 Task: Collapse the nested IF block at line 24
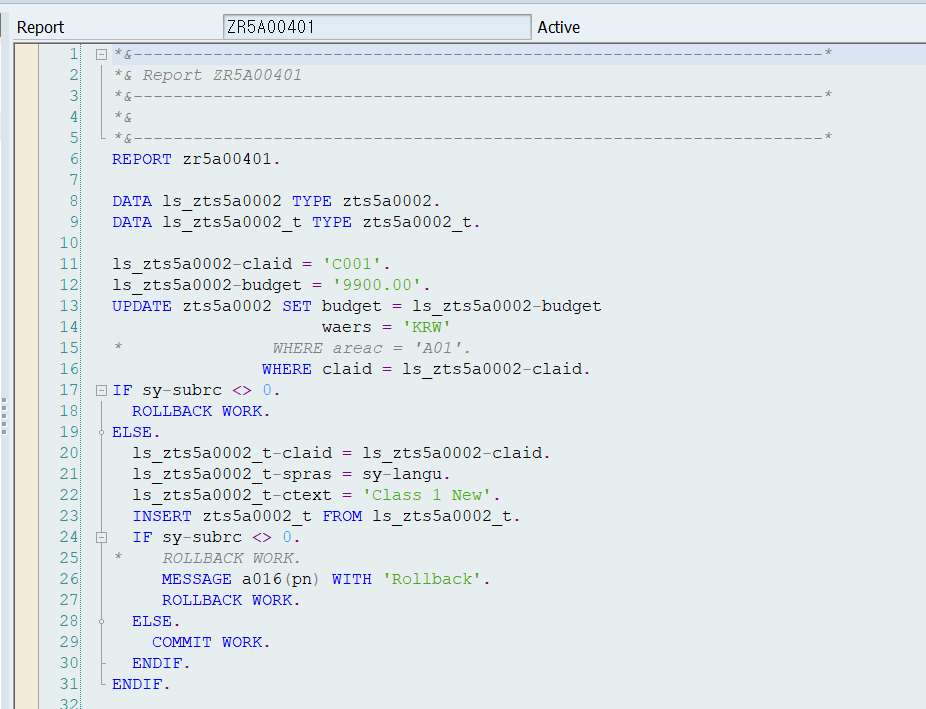click(x=102, y=537)
